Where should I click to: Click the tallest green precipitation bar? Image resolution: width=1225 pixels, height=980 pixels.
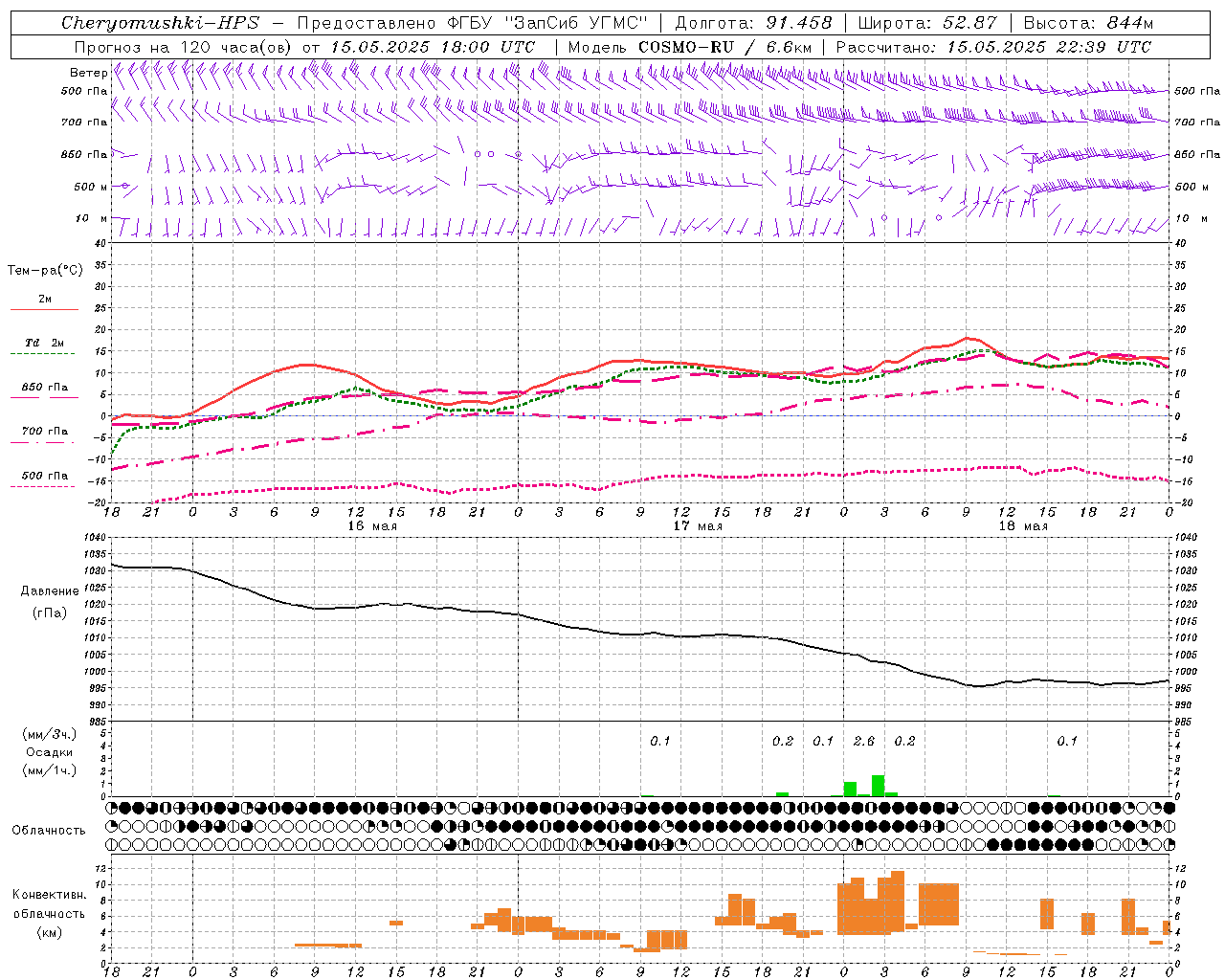point(878,786)
